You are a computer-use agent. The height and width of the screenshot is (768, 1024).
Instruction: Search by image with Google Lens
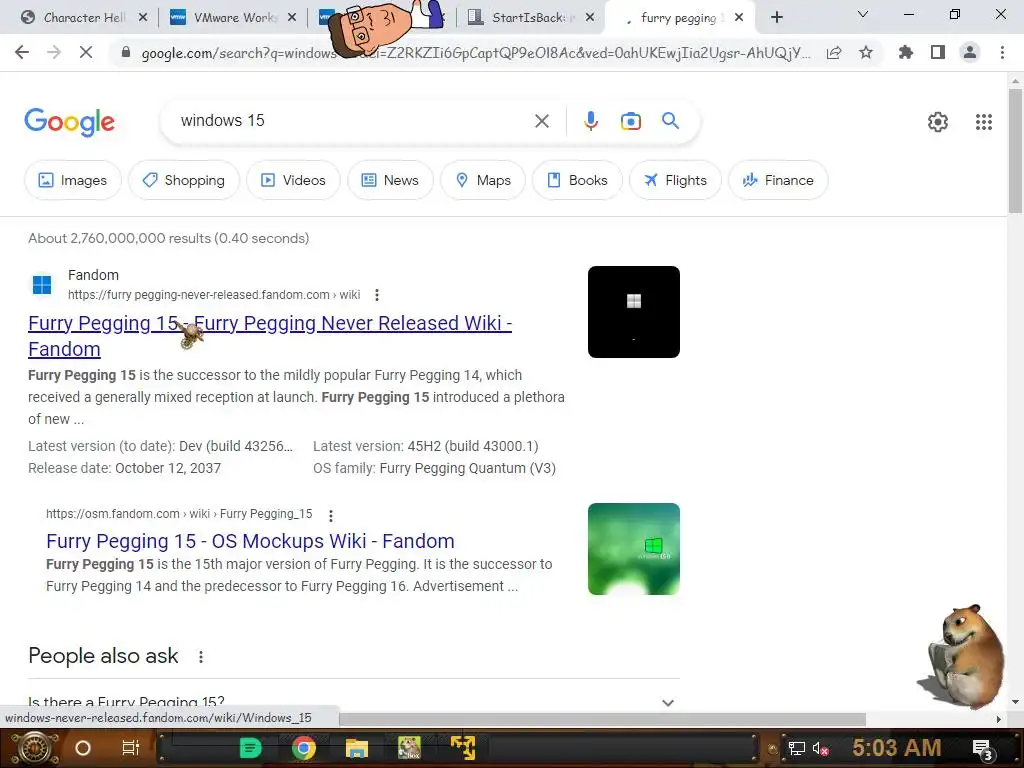(630, 121)
